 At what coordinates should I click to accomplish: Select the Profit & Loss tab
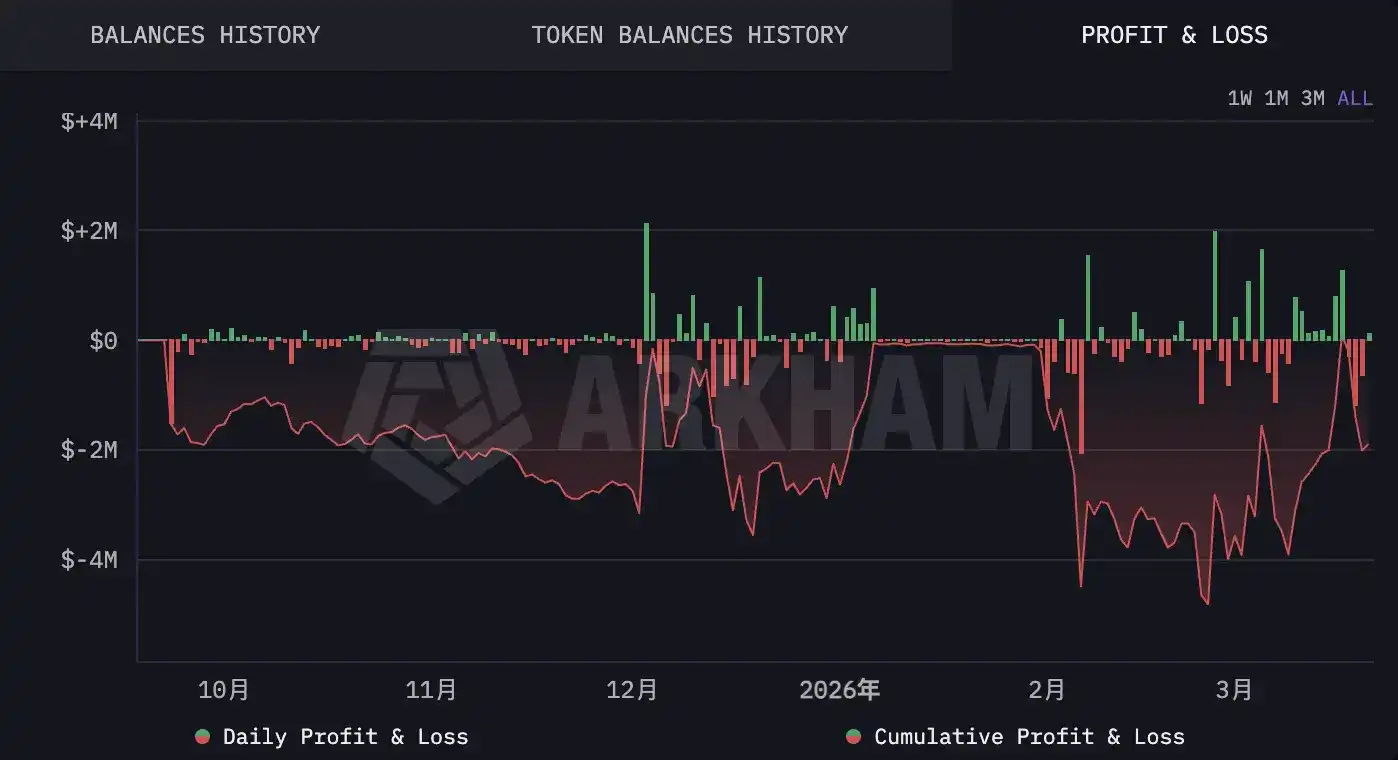point(1174,35)
